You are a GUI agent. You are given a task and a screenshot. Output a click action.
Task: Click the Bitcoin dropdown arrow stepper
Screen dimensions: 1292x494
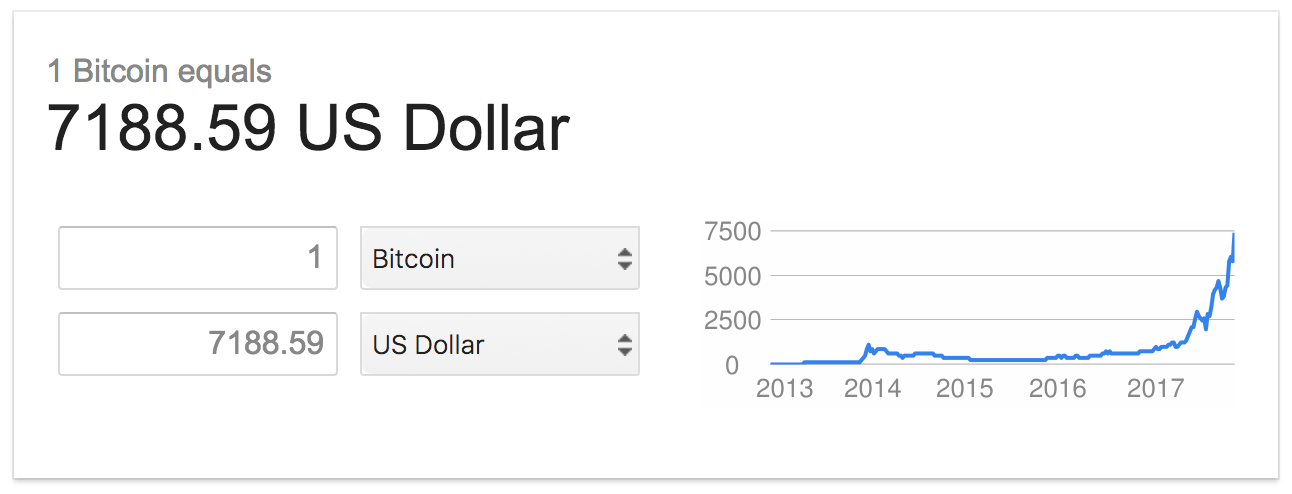click(x=624, y=259)
